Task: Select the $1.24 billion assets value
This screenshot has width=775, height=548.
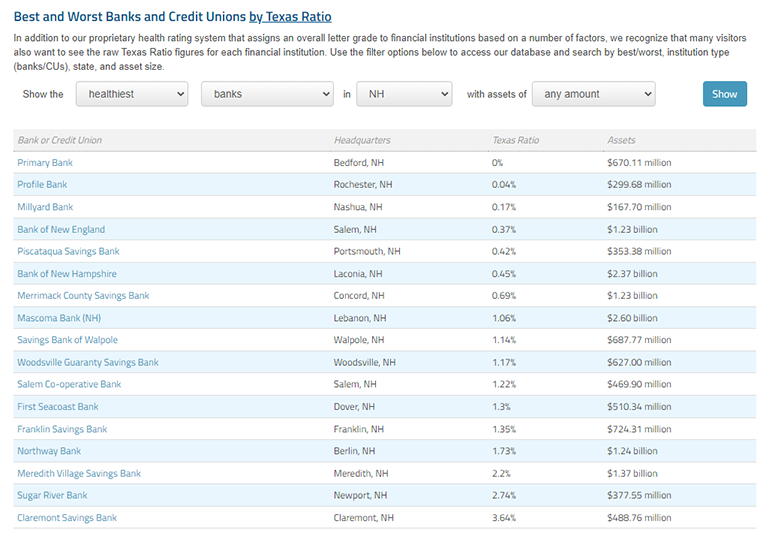Action: [632, 451]
